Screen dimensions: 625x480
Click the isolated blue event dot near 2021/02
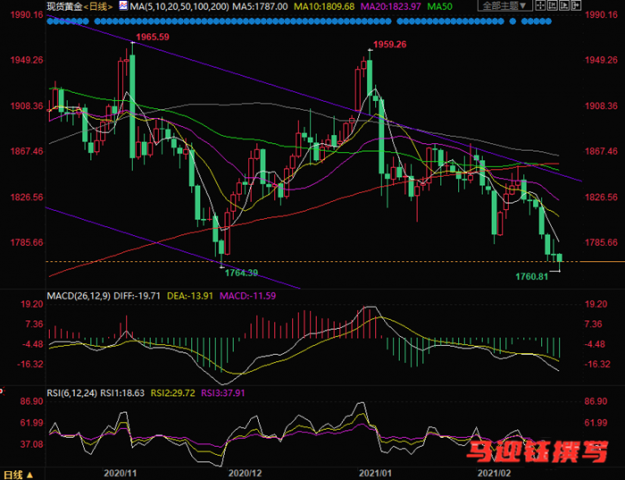(x=513, y=22)
